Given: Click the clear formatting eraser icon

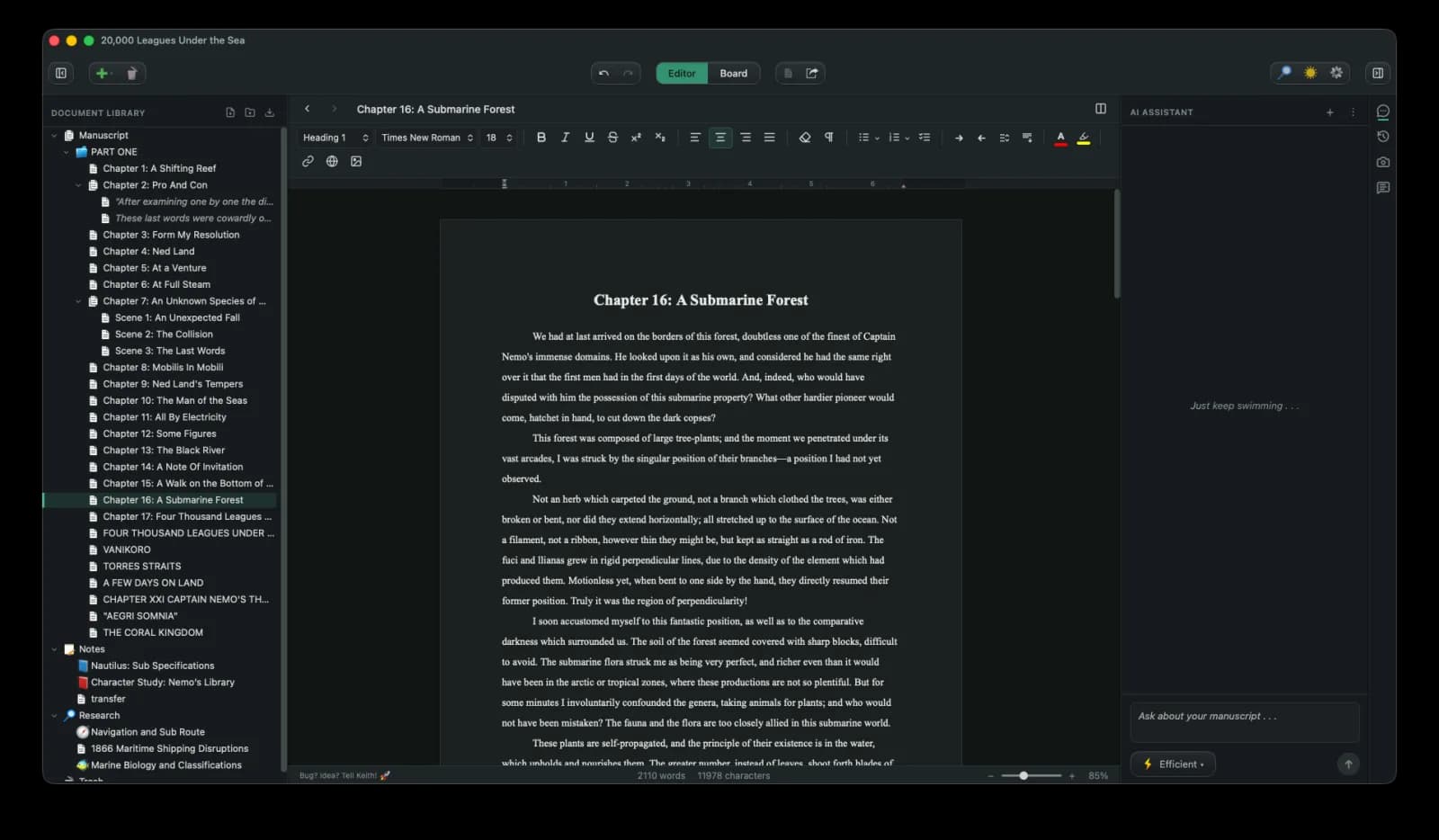Looking at the screenshot, I should click(805, 138).
